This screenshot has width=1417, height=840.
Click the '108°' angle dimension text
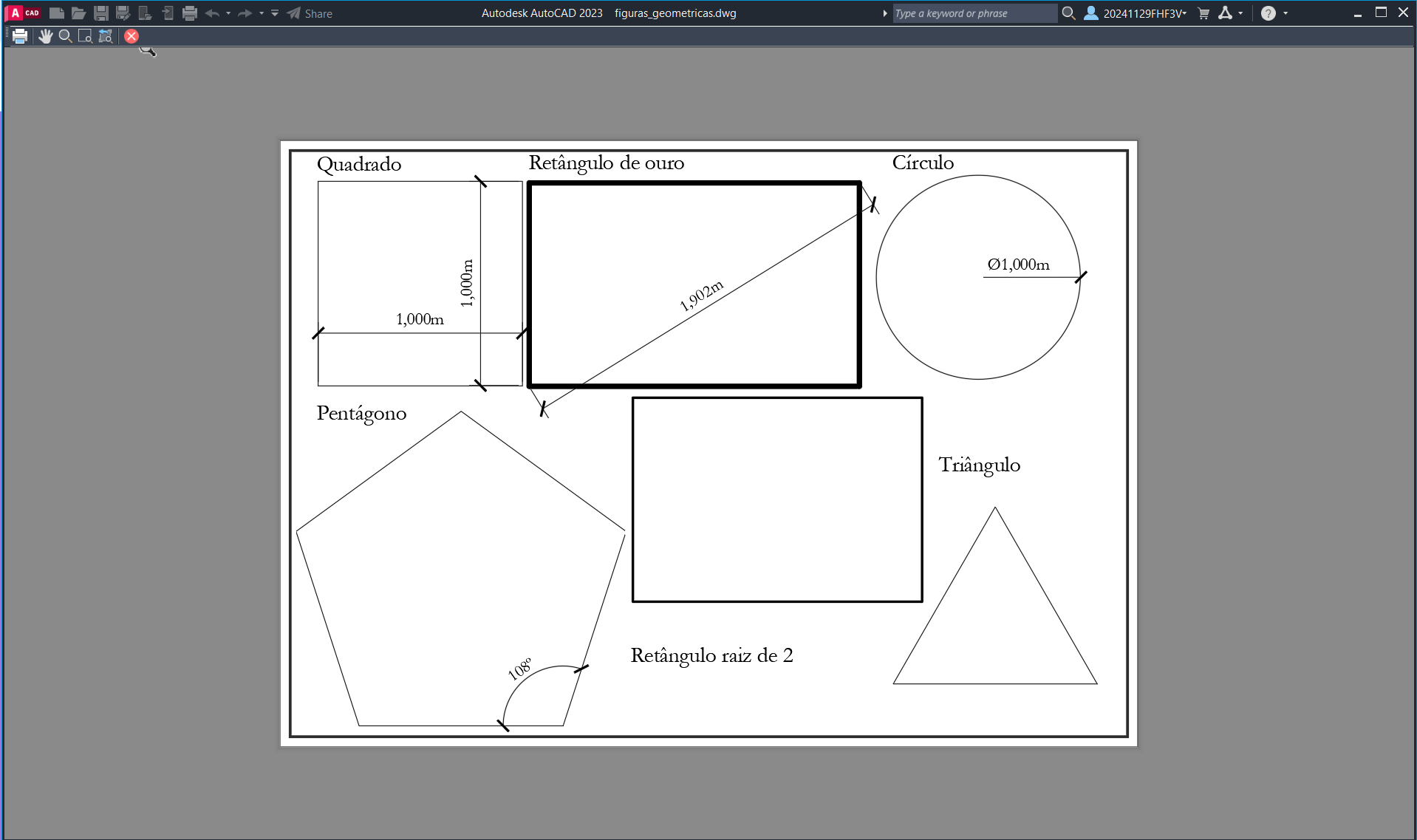click(x=519, y=669)
